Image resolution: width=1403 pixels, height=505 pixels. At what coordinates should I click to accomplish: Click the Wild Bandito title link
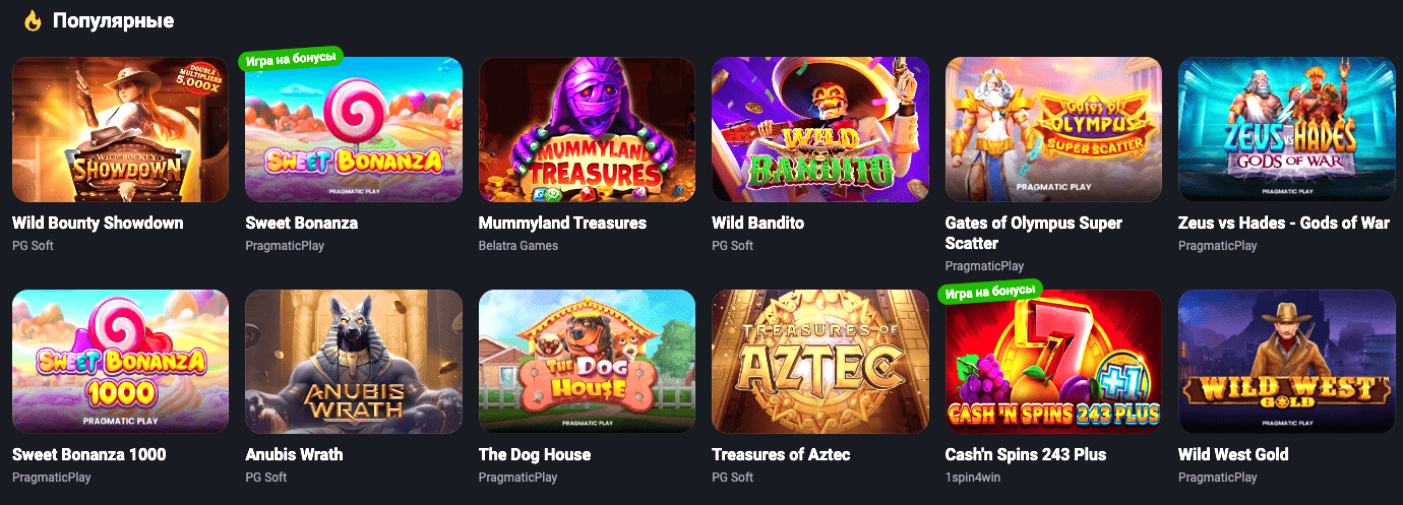point(758,223)
